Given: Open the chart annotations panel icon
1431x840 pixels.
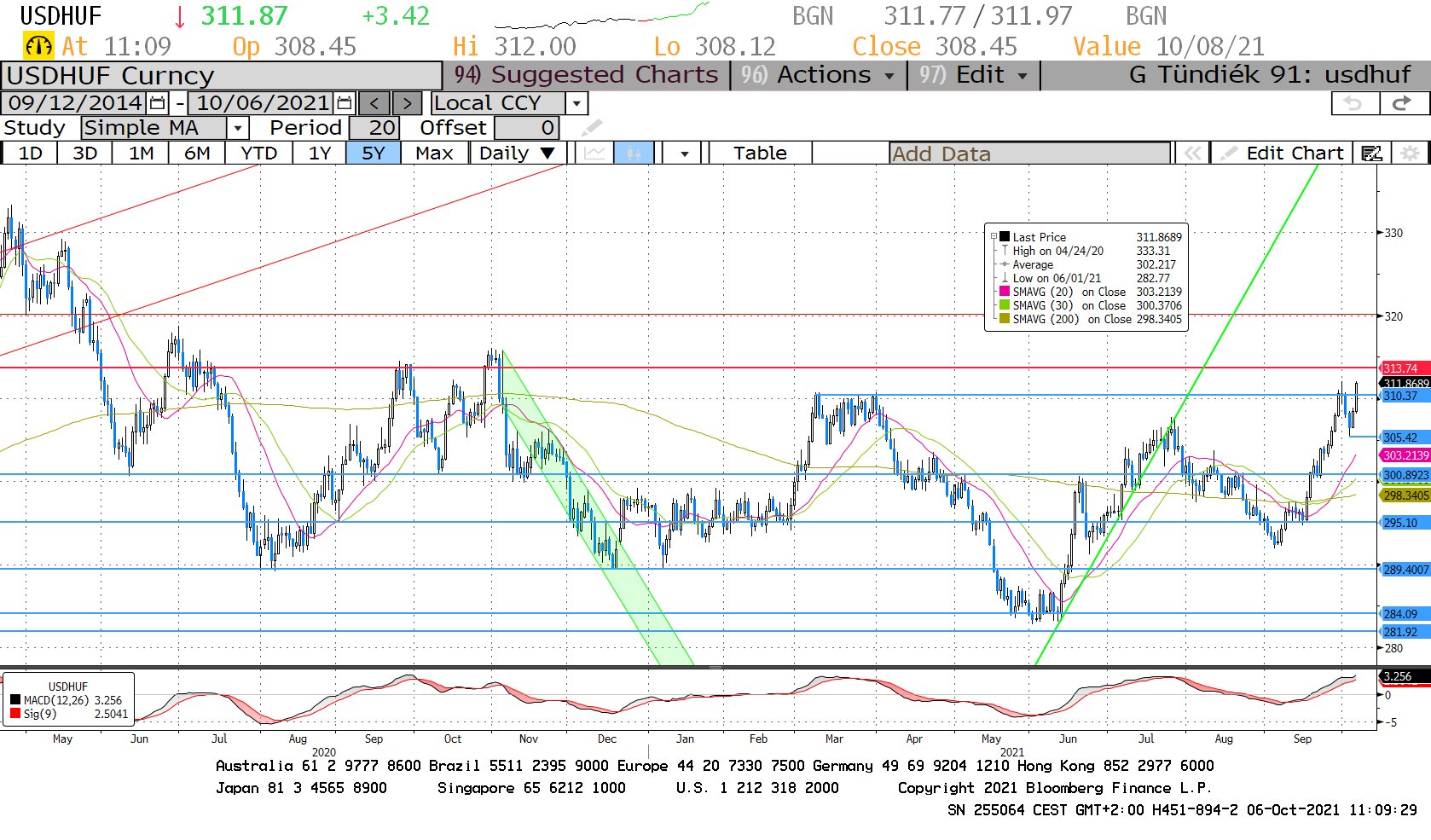Looking at the screenshot, I should click(x=1371, y=154).
